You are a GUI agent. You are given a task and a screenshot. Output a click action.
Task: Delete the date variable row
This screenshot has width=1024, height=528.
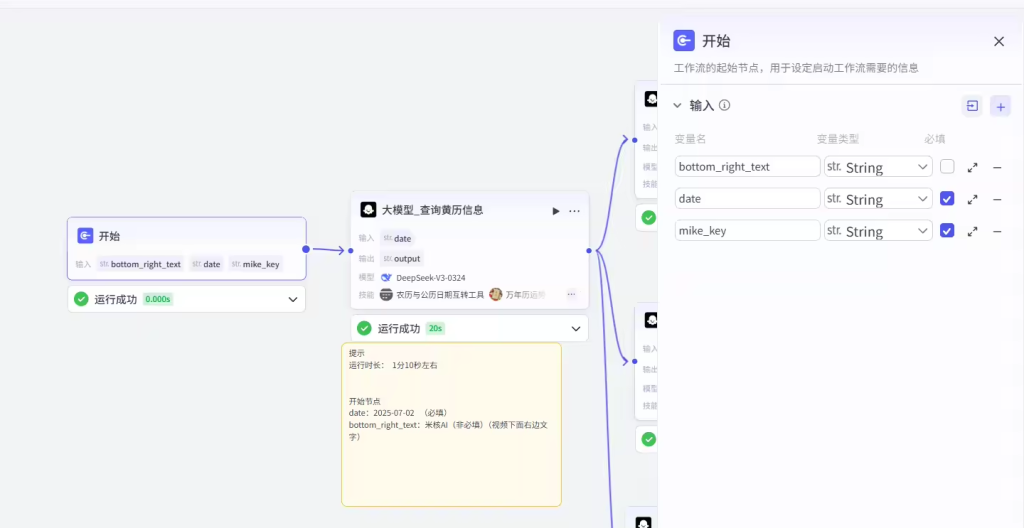click(x=997, y=199)
